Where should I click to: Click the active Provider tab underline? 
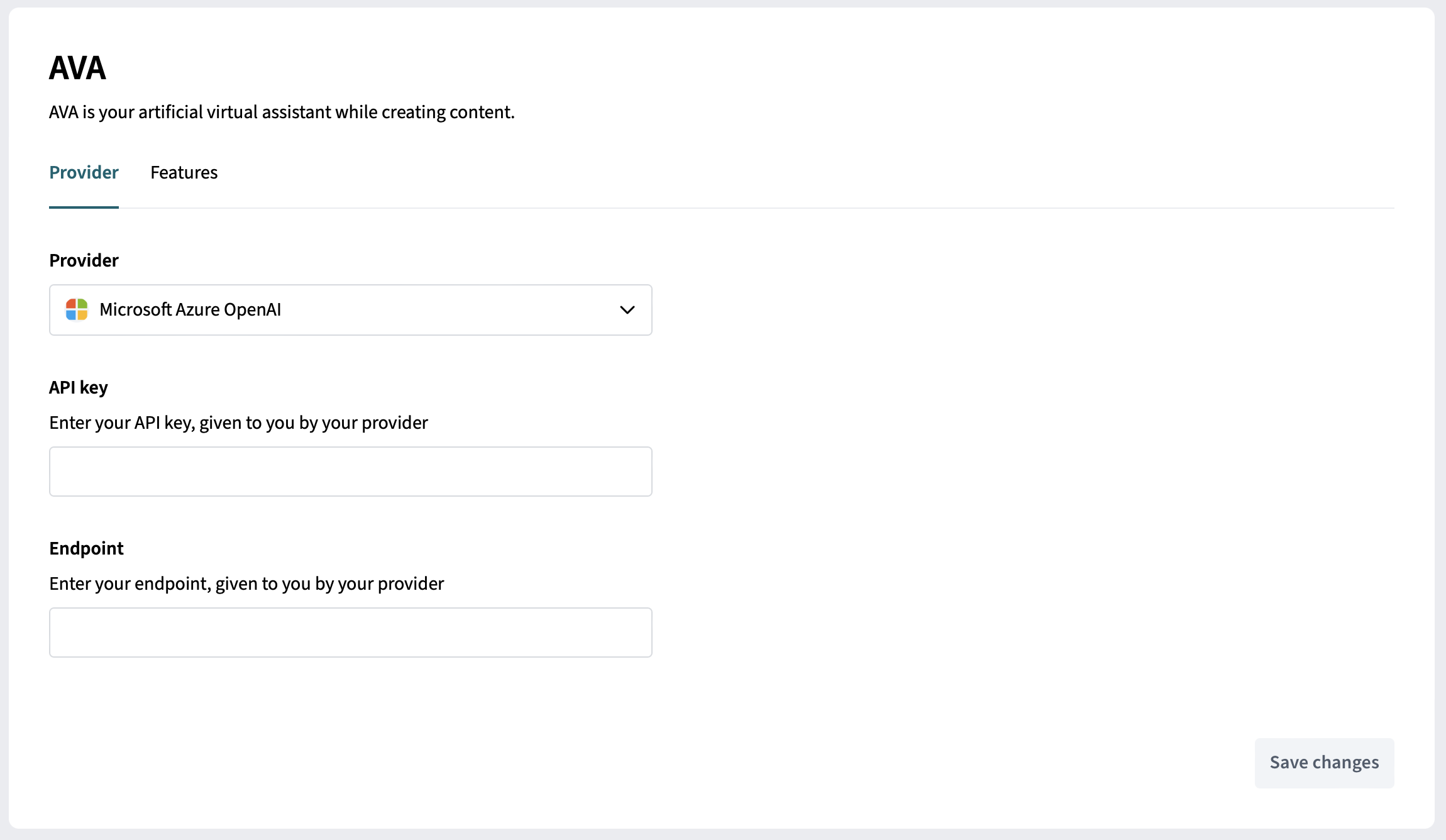pos(84,207)
